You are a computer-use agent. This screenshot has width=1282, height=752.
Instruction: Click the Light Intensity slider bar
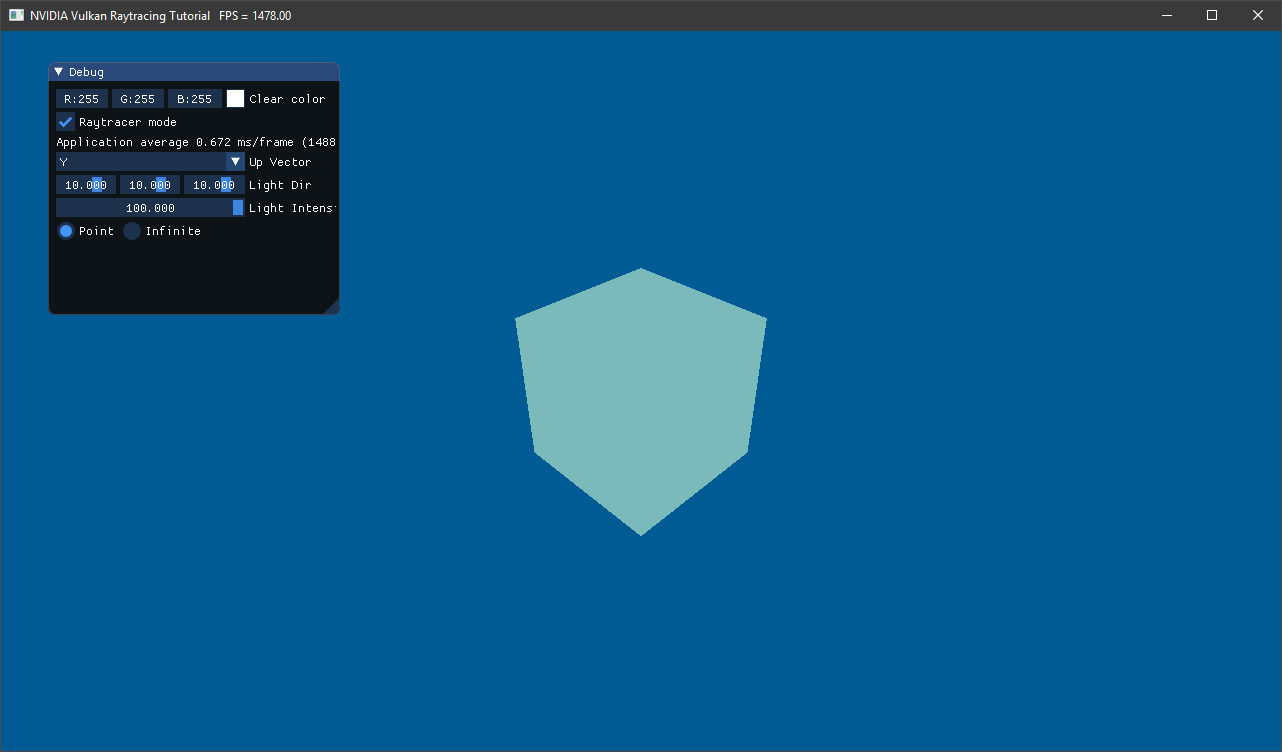[x=150, y=208]
